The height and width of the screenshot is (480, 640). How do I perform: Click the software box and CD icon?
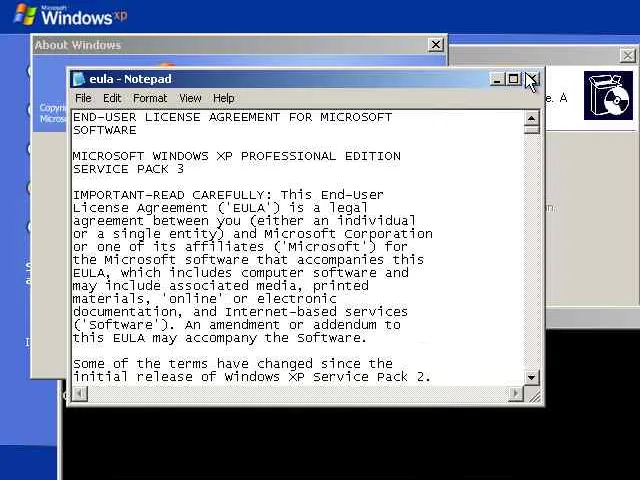click(608, 96)
